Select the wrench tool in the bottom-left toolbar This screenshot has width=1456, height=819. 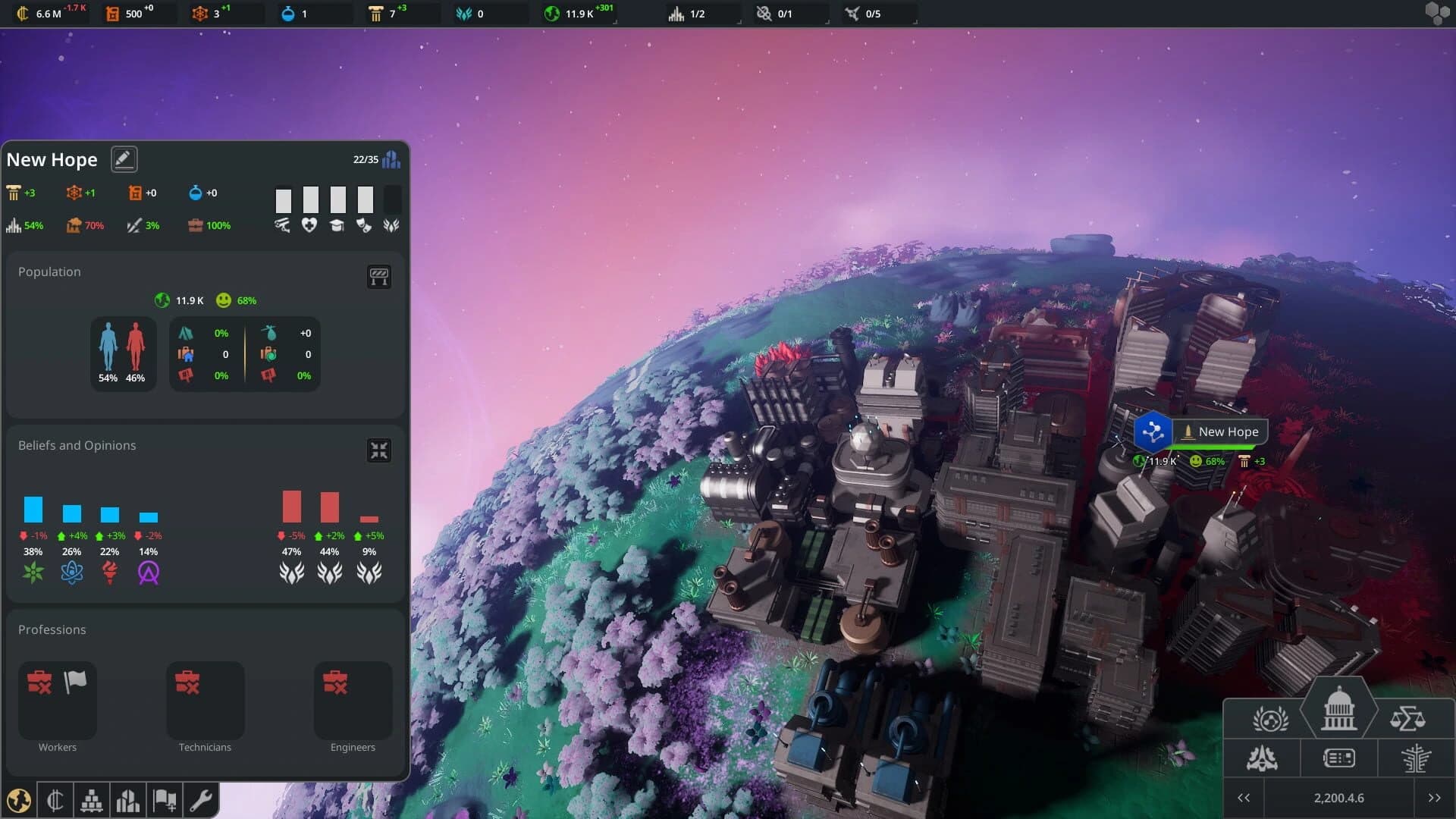coord(201,800)
